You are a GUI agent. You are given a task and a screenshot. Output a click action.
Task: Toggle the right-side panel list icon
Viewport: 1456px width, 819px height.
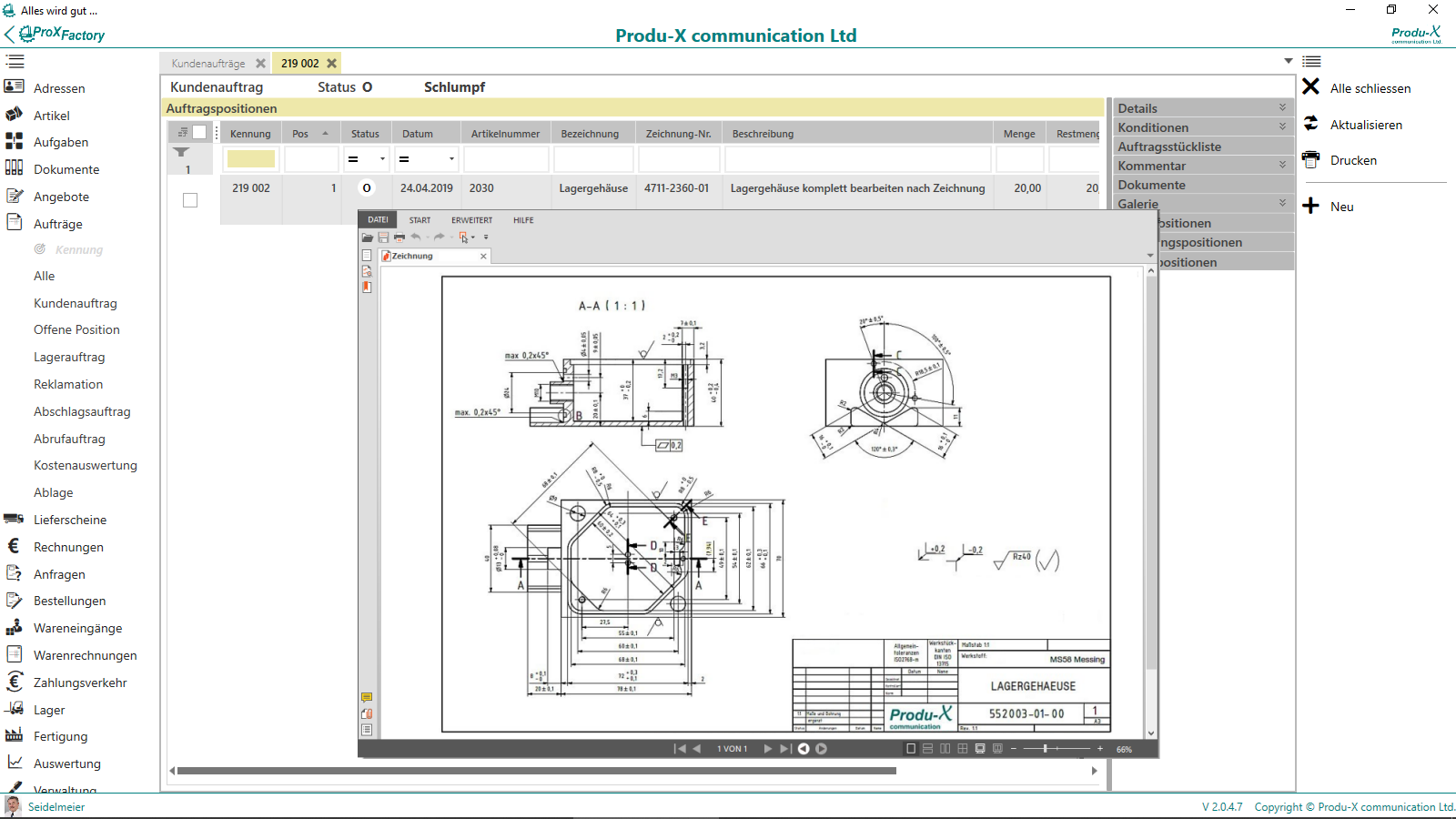1311,61
